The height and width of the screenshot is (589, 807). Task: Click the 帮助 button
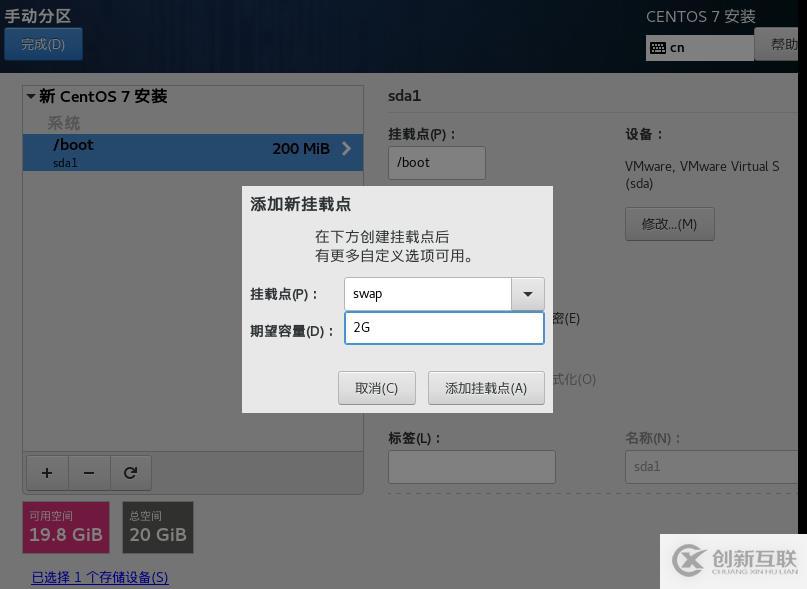(778, 44)
